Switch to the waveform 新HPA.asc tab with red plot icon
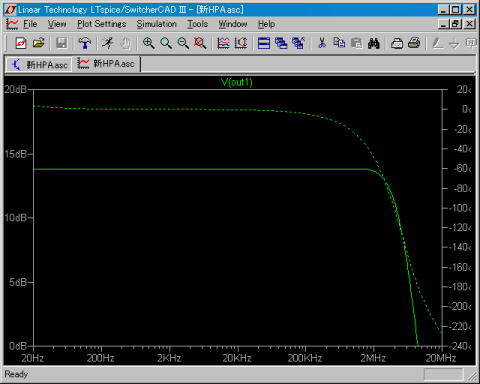The width and height of the screenshot is (480, 384). [x=106, y=63]
